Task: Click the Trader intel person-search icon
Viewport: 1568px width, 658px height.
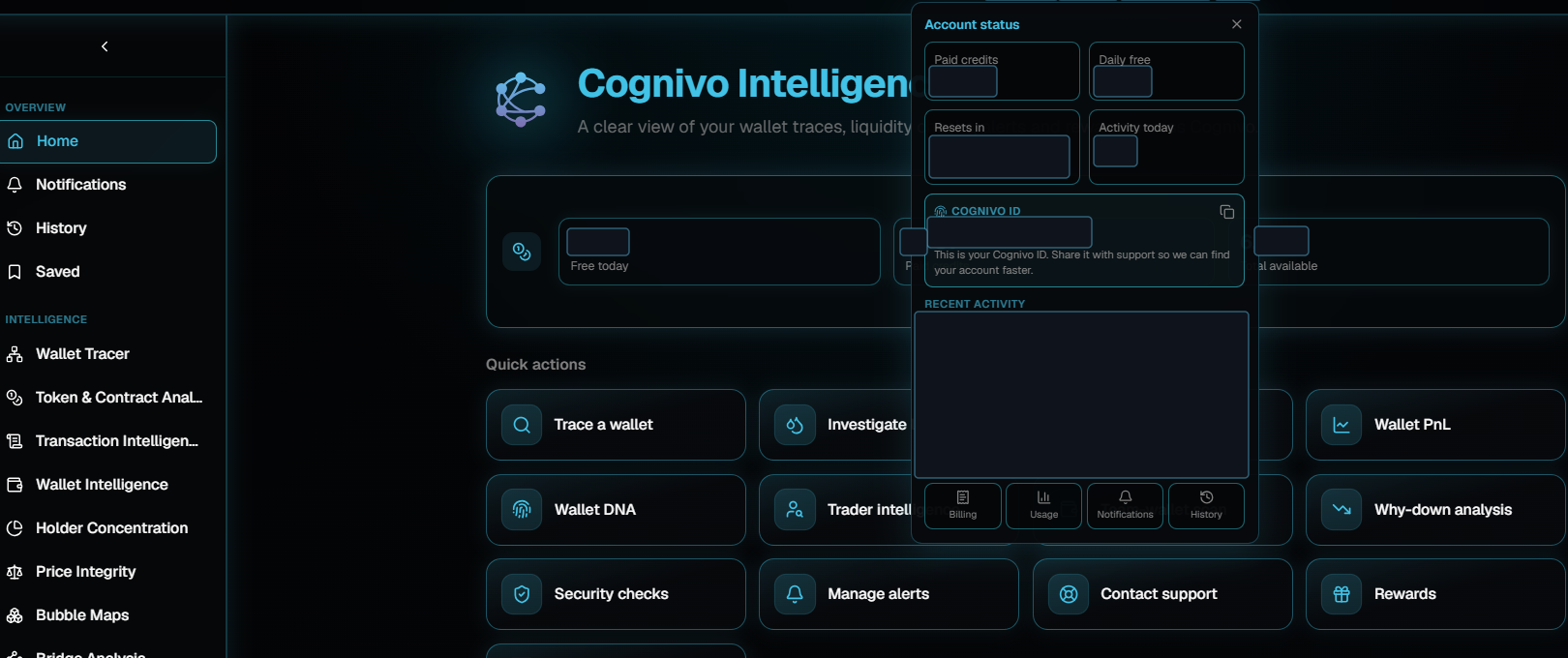Action: coord(795,510)
